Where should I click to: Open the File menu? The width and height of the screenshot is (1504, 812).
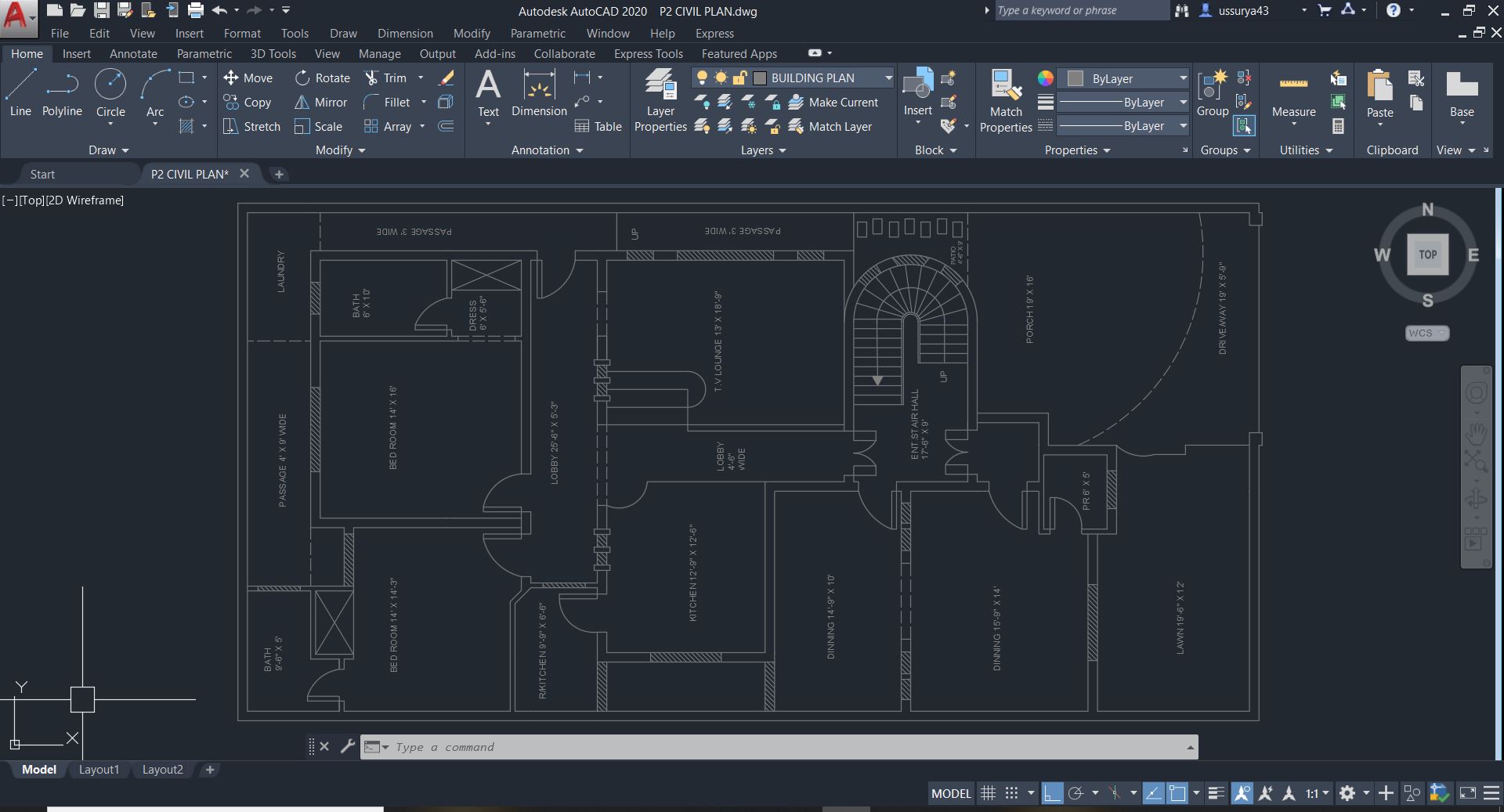point(60,33)
